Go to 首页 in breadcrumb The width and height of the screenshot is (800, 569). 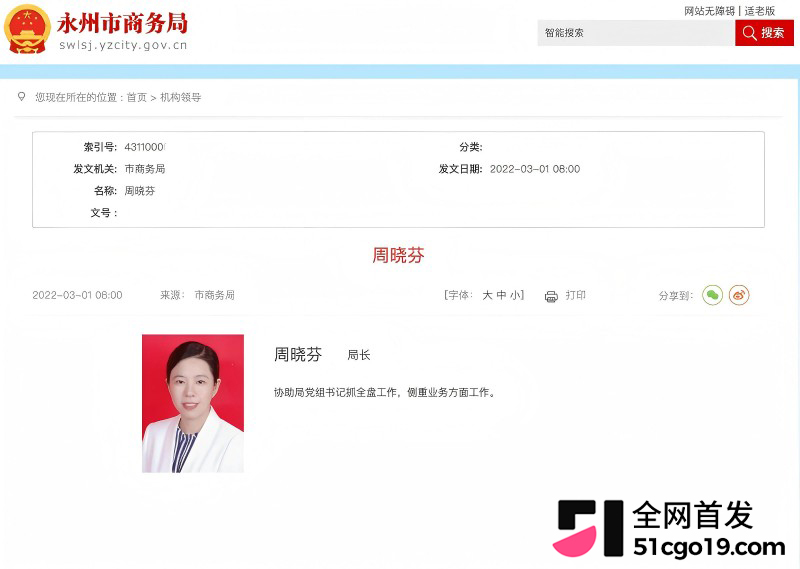point(137,97)
